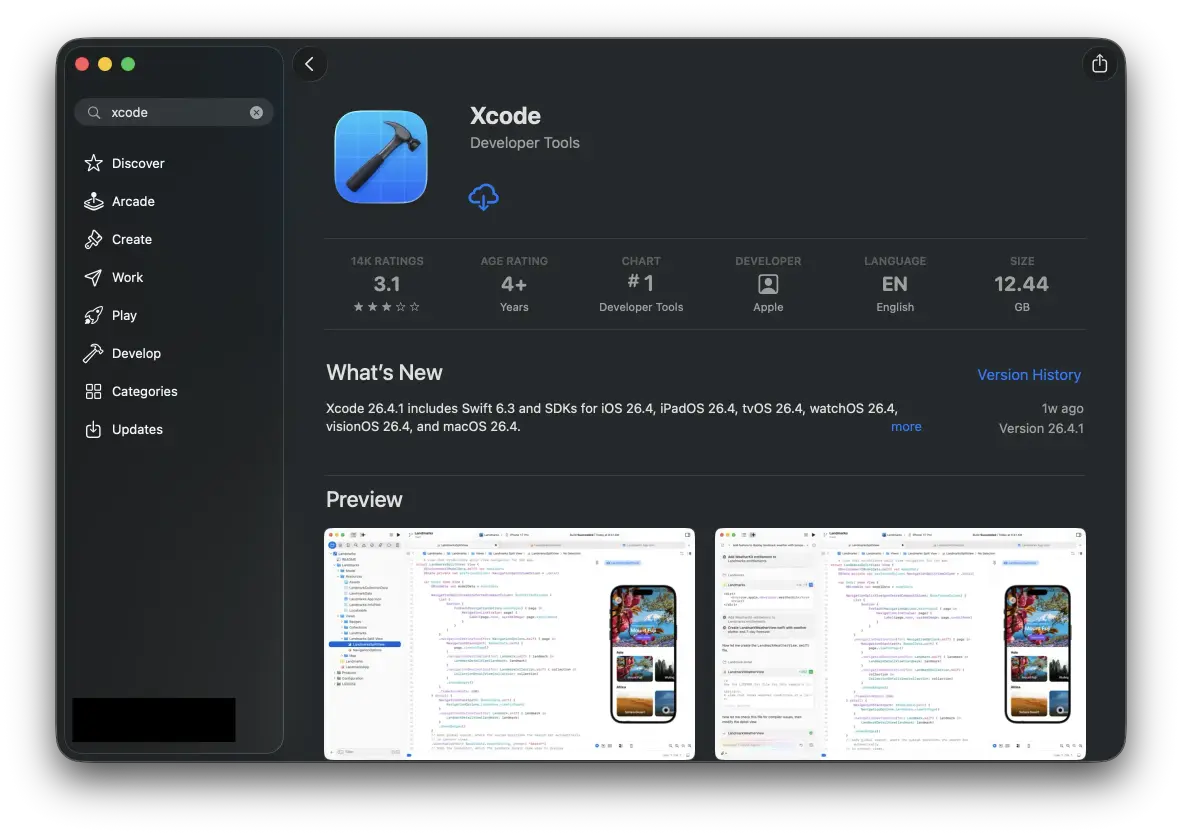Open the second Xcode preview screenshot

coord(900,644)
